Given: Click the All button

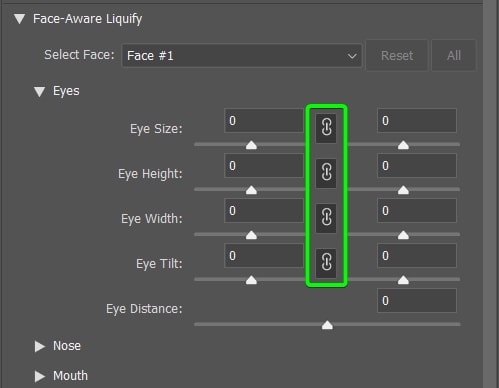Looking at the screenshot, I should pyautogui.click(x=454, y=56).
